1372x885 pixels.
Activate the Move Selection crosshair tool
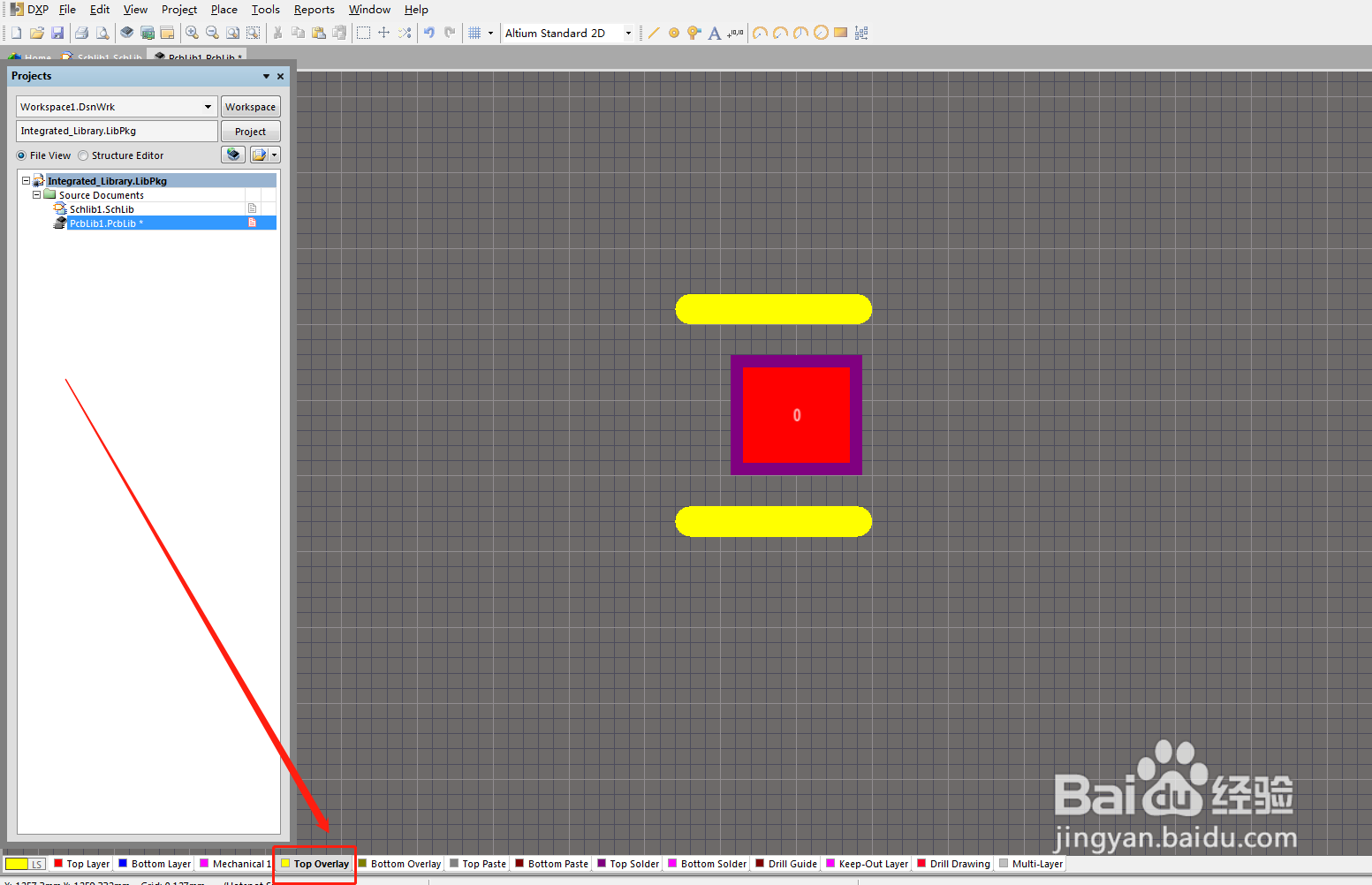383,33
